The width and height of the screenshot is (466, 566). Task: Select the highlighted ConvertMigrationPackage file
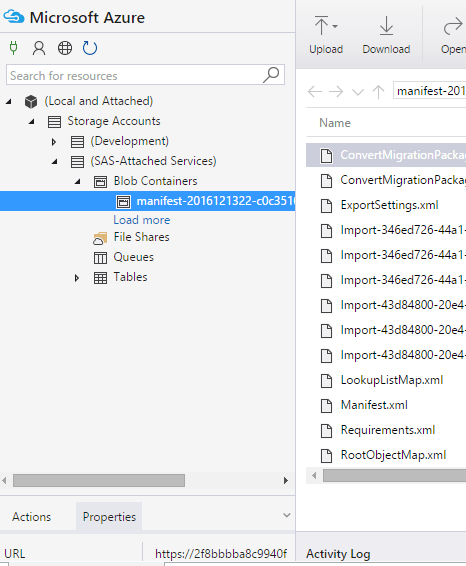point(386,155)
